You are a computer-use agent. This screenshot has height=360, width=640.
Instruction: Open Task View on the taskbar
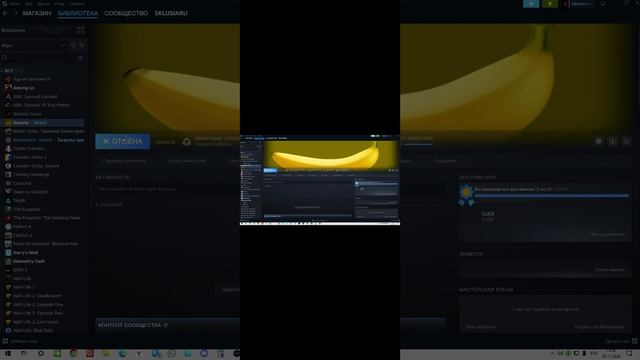24,353
